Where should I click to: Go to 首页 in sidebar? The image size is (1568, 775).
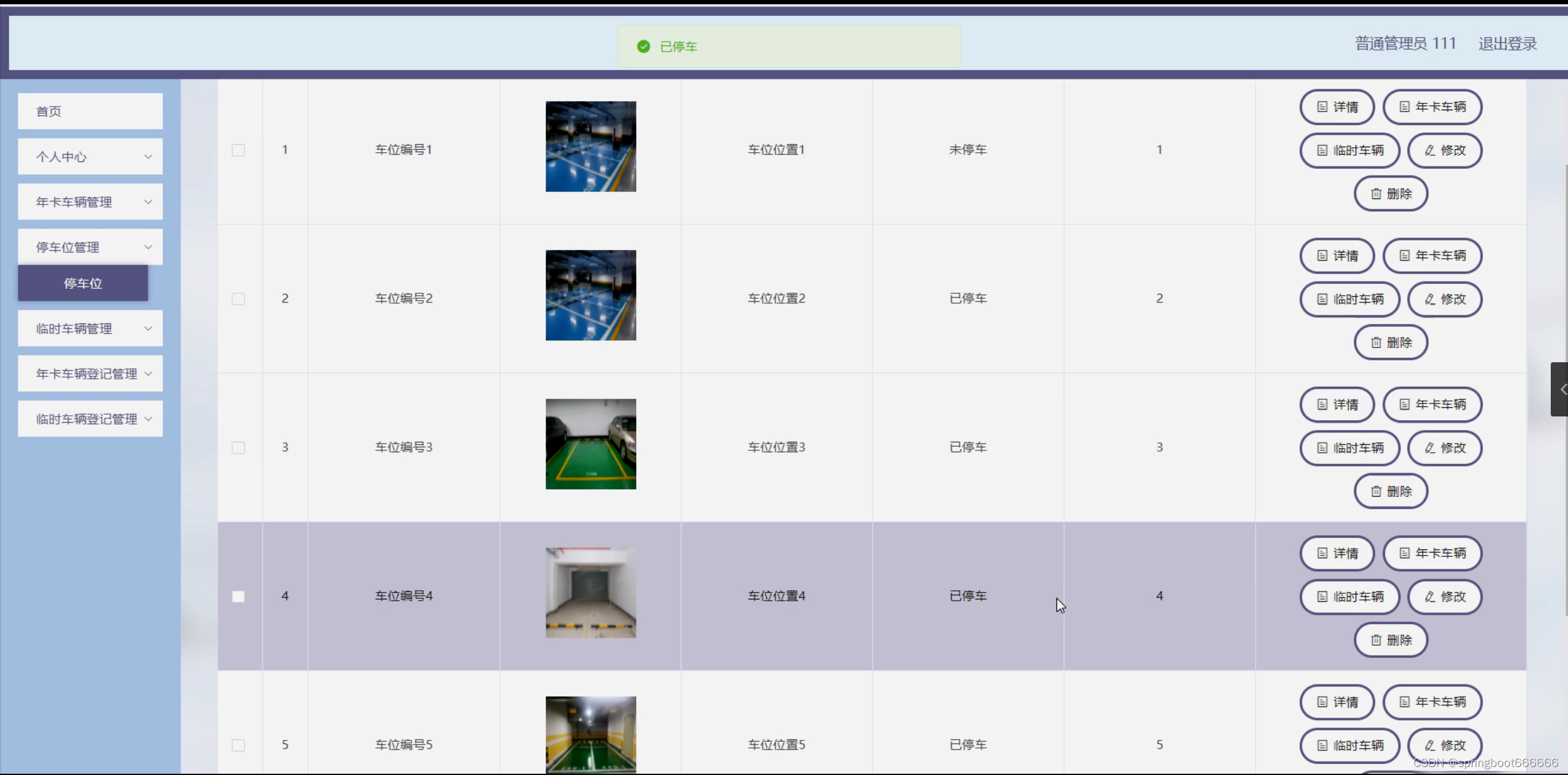coord(90,112)
